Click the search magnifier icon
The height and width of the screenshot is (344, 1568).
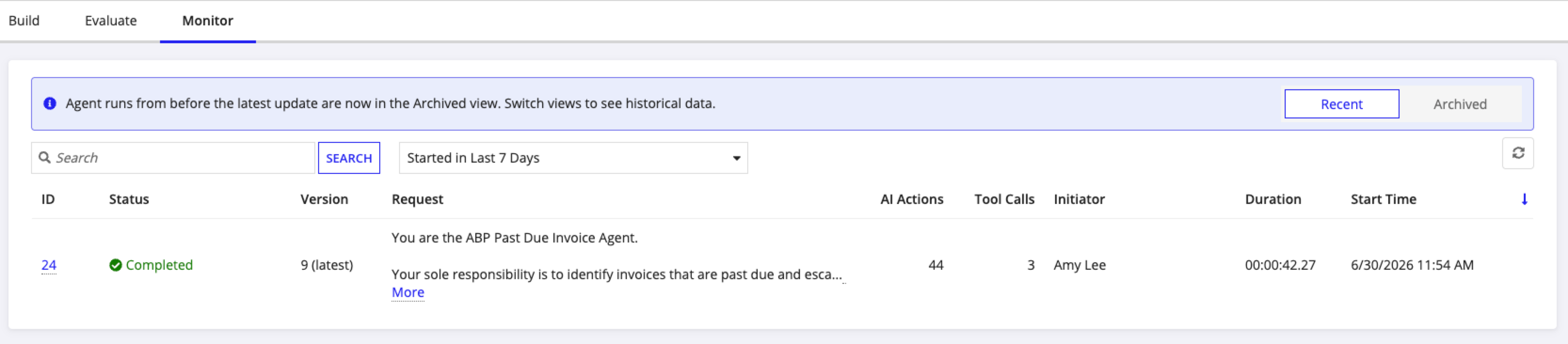44,157
